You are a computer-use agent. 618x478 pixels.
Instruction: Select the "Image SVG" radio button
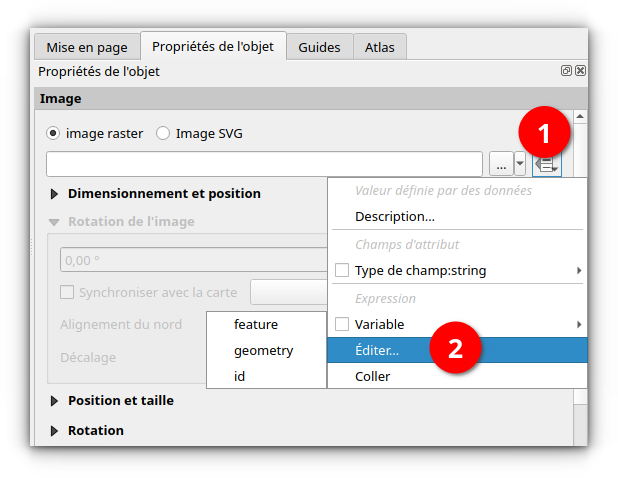[163, 133]
